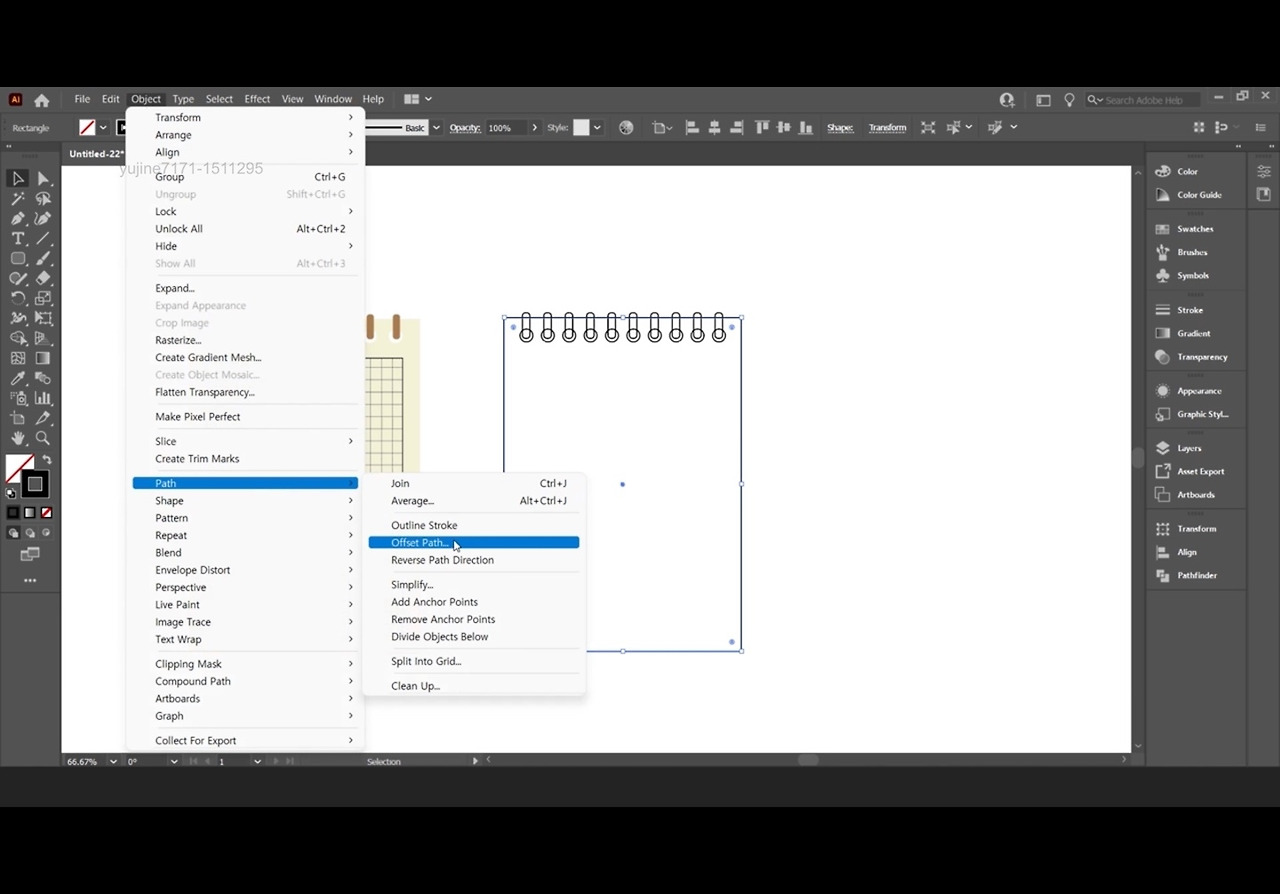This screenshot has height=894, width=1280.
Task: Select the Scale tool
Action: pyautogui.click(x=43, y=298)
